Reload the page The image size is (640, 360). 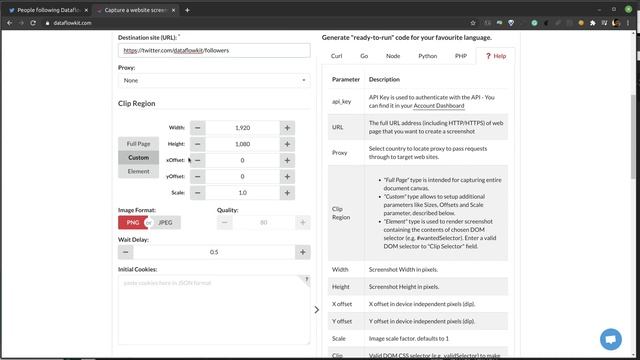[x=33, y=23]
